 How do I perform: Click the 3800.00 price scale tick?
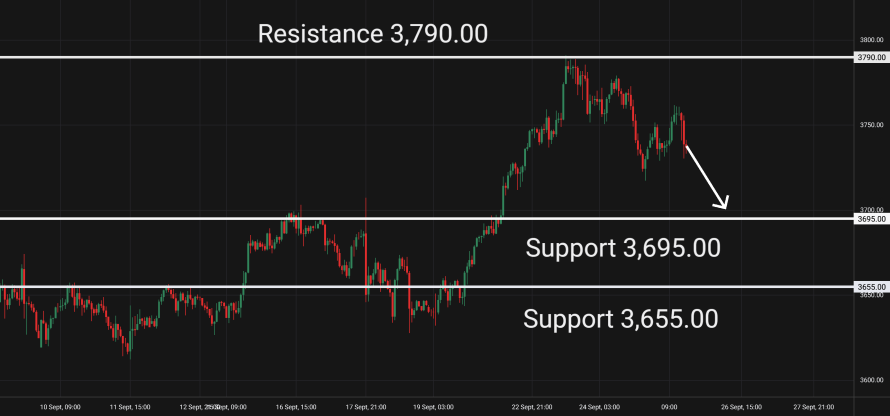click(x=873, y=40)
